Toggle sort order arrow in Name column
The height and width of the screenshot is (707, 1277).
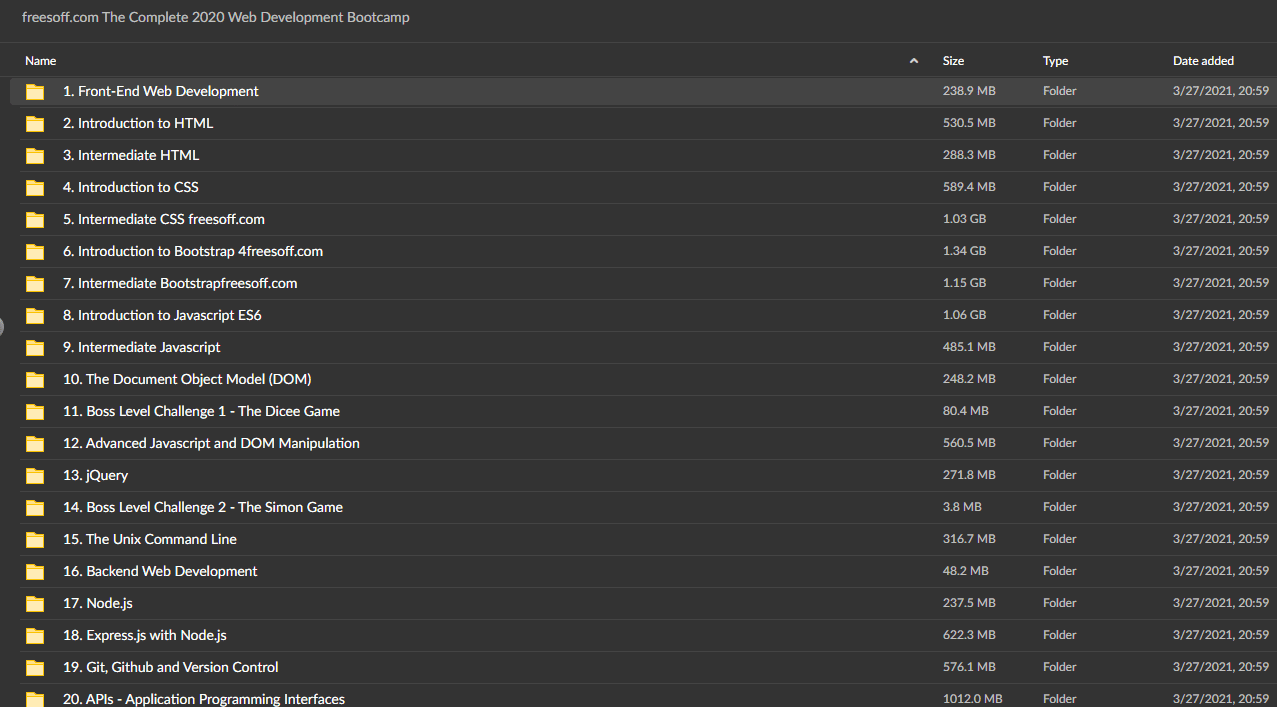(913, 61)
